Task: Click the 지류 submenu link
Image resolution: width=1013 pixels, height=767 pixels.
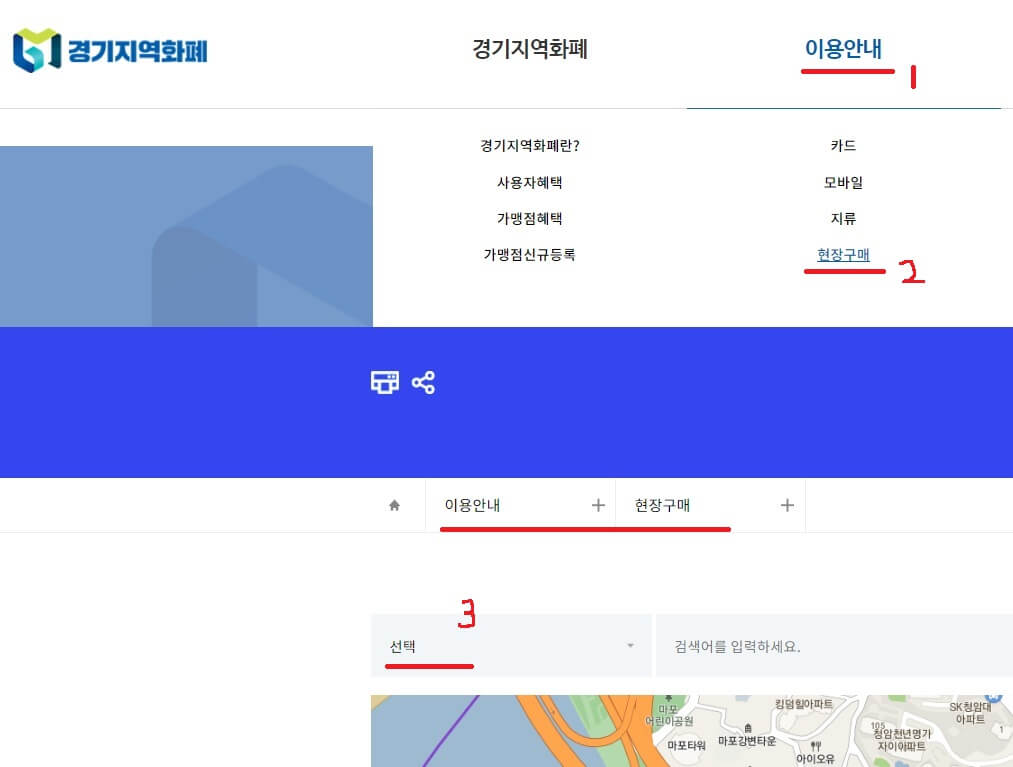Action: pyautogui.click(x=845, y=218)
